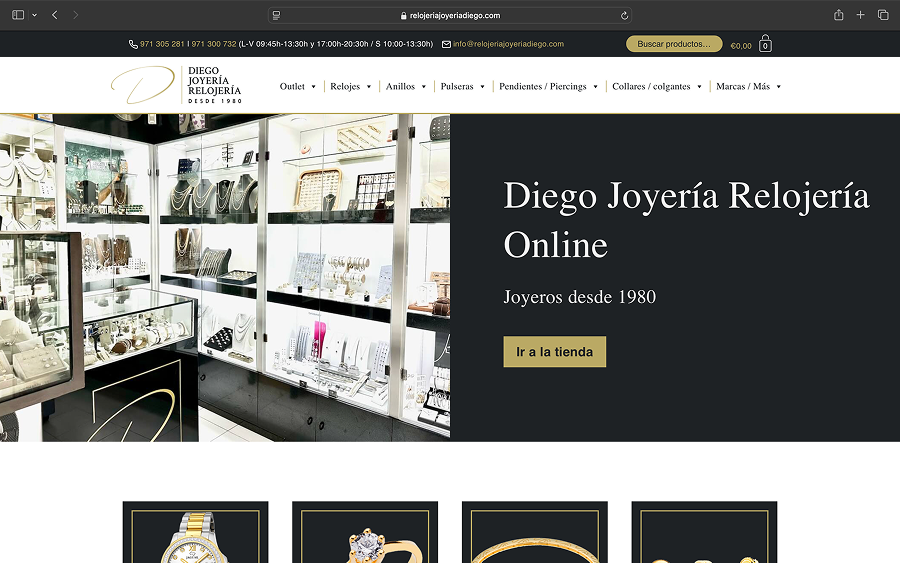Show the tab overview icon

pyautogui.click(x=883, y=15)
